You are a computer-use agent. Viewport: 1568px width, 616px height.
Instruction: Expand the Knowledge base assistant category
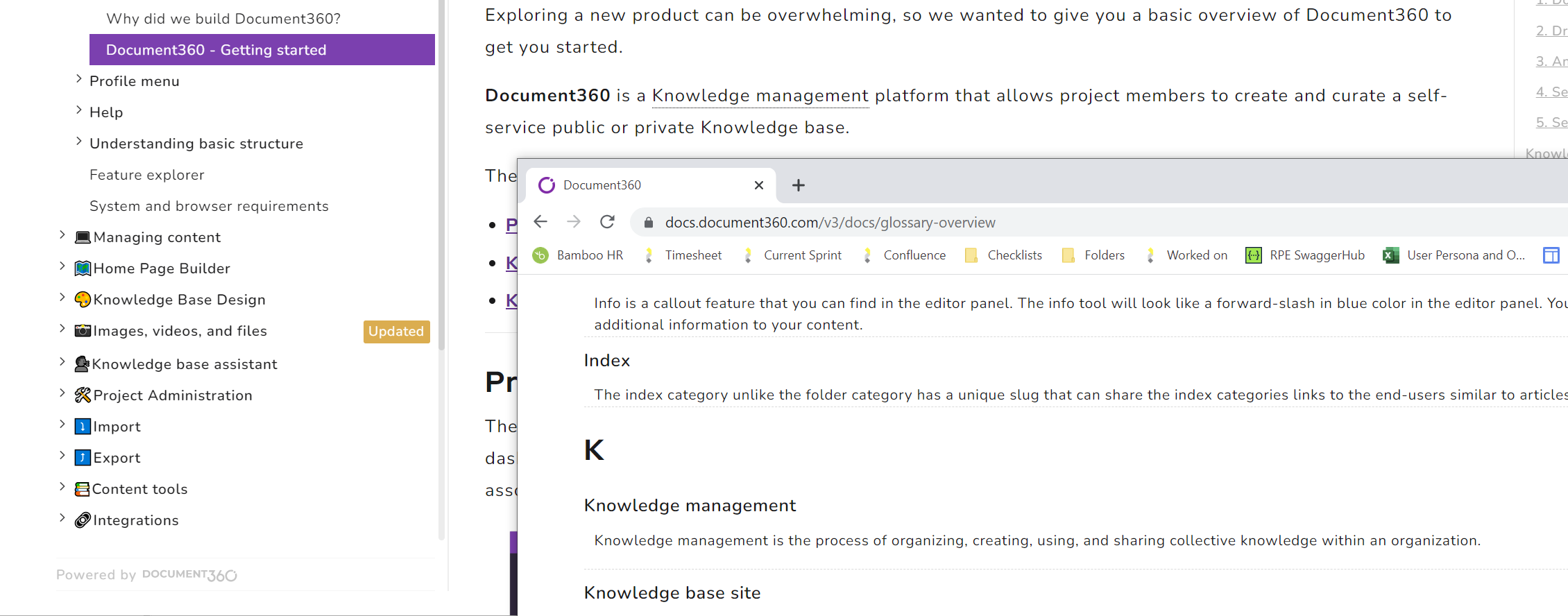[62, 362]
